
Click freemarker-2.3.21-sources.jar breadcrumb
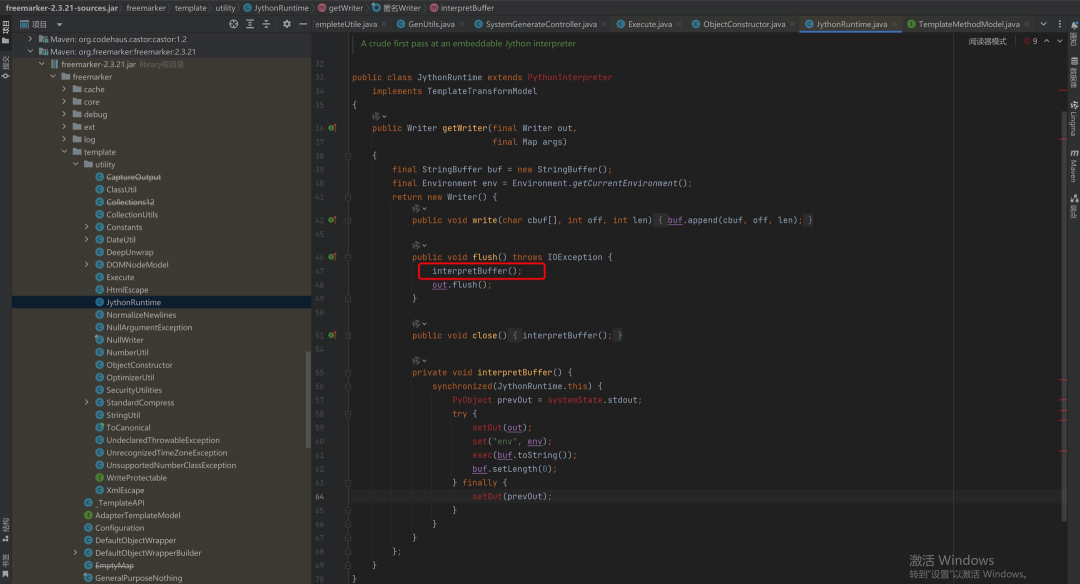(62, 8)
